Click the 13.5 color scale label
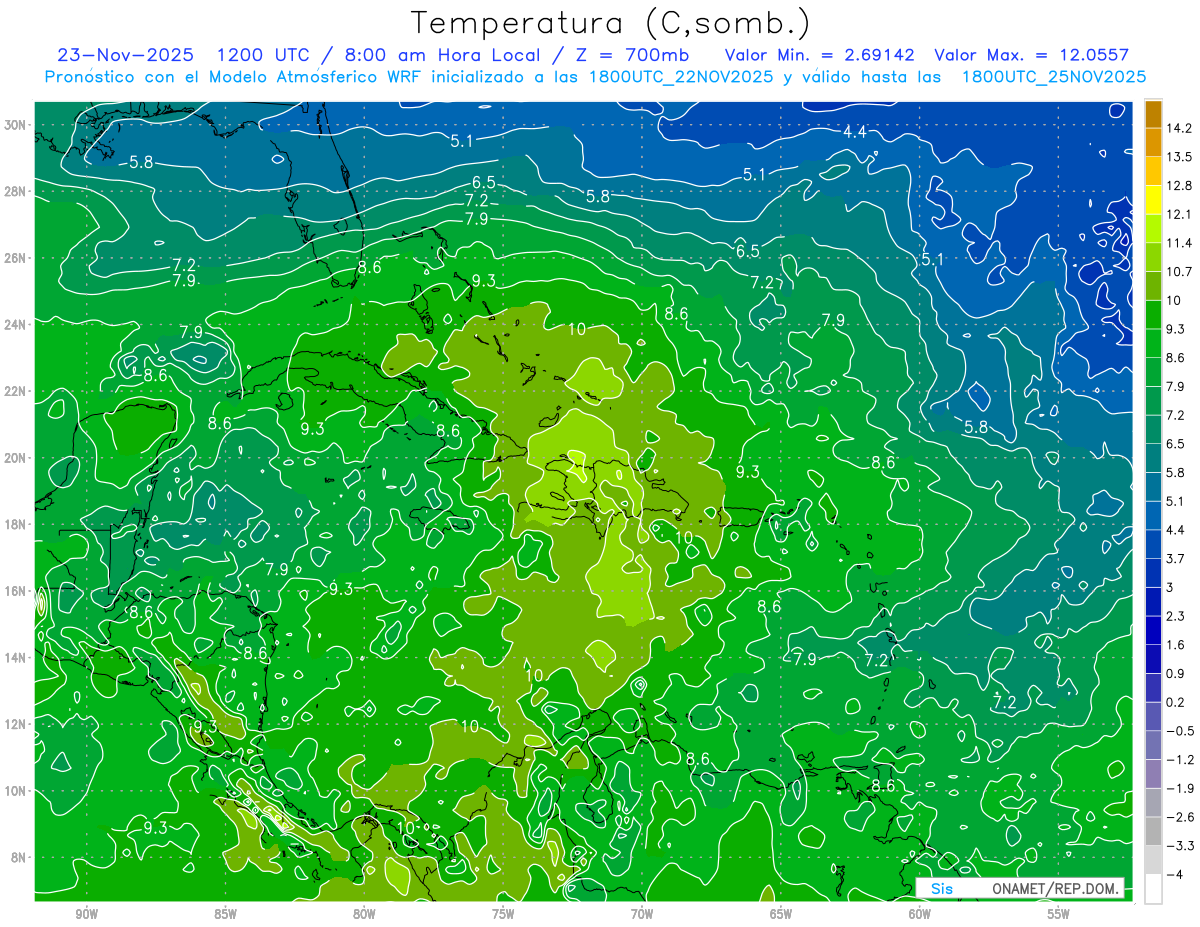This screenshot has height=927, width=1200. (x=1178, y=157)
